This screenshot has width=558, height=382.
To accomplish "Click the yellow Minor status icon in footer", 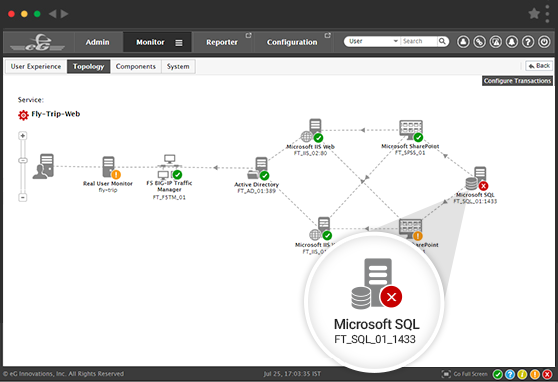I will click(x=522, y=374).
